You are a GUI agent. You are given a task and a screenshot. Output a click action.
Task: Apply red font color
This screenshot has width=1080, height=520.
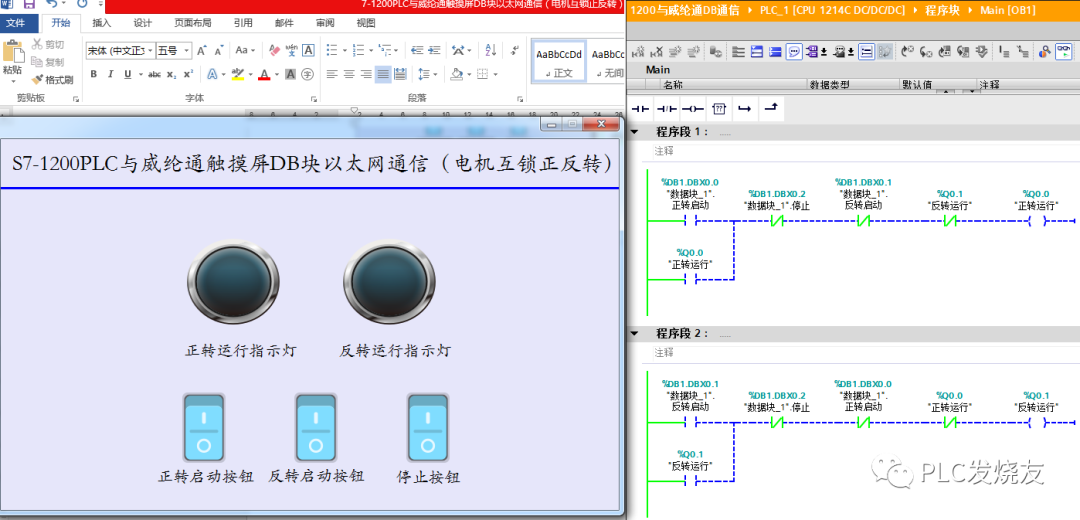point(264,74)
